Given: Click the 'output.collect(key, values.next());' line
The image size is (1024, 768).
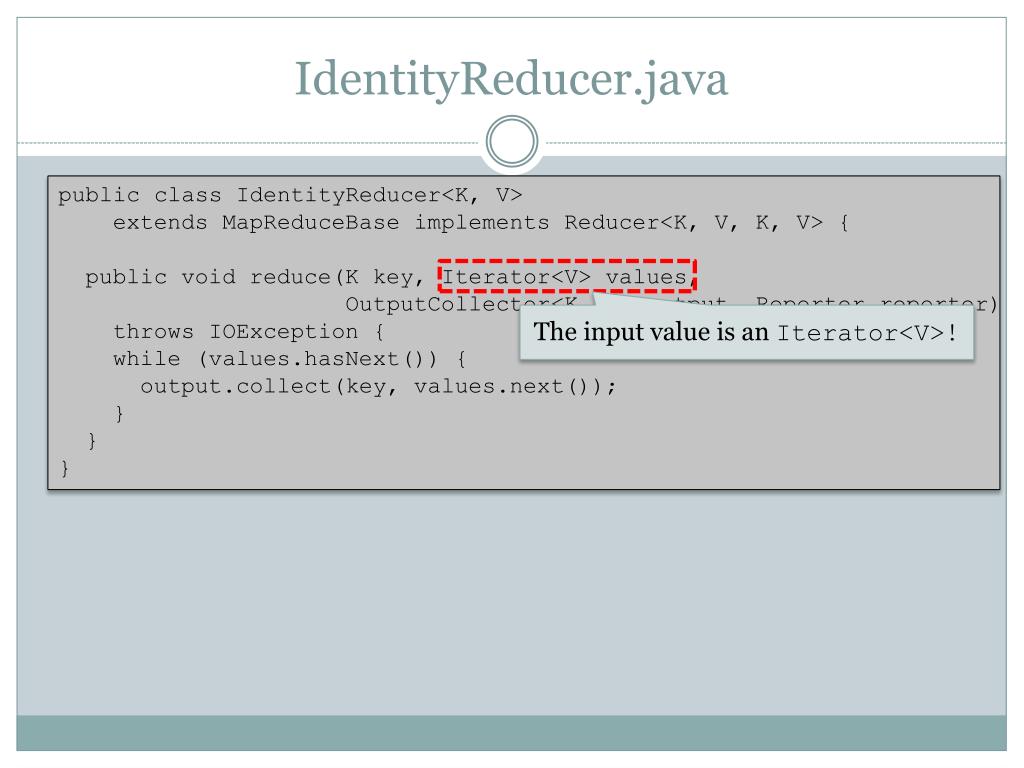Looking at the screenshot, I should 378,387.
